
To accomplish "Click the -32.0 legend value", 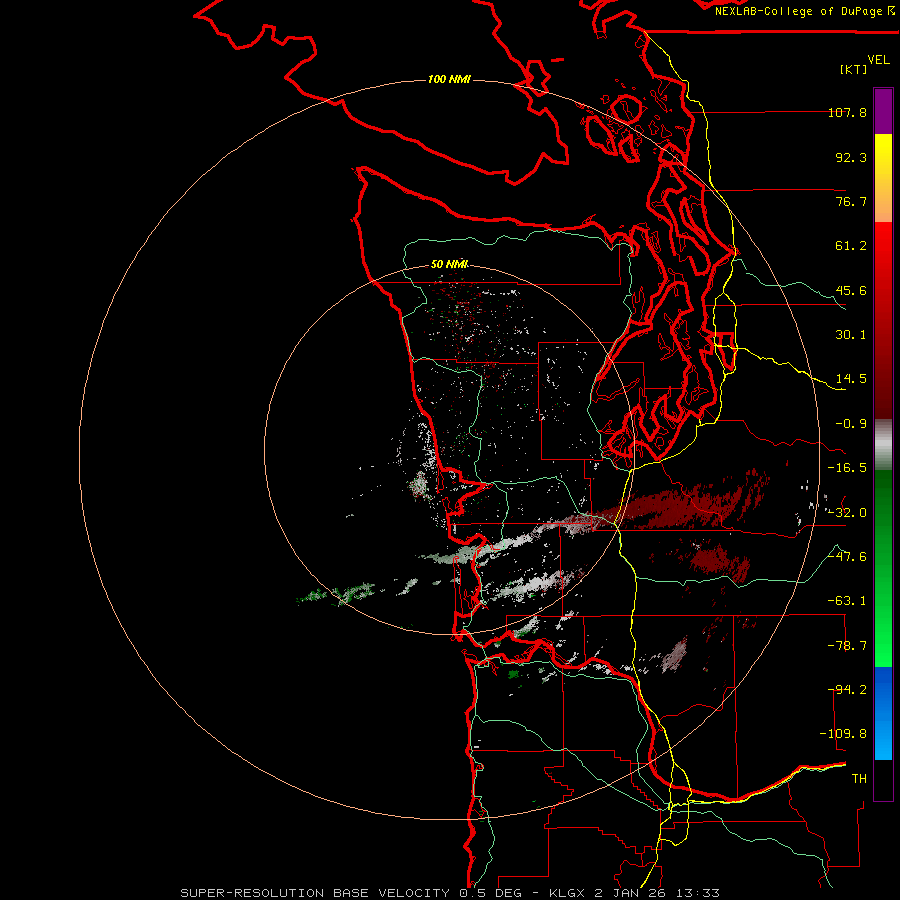I will [x=847, y=513].
